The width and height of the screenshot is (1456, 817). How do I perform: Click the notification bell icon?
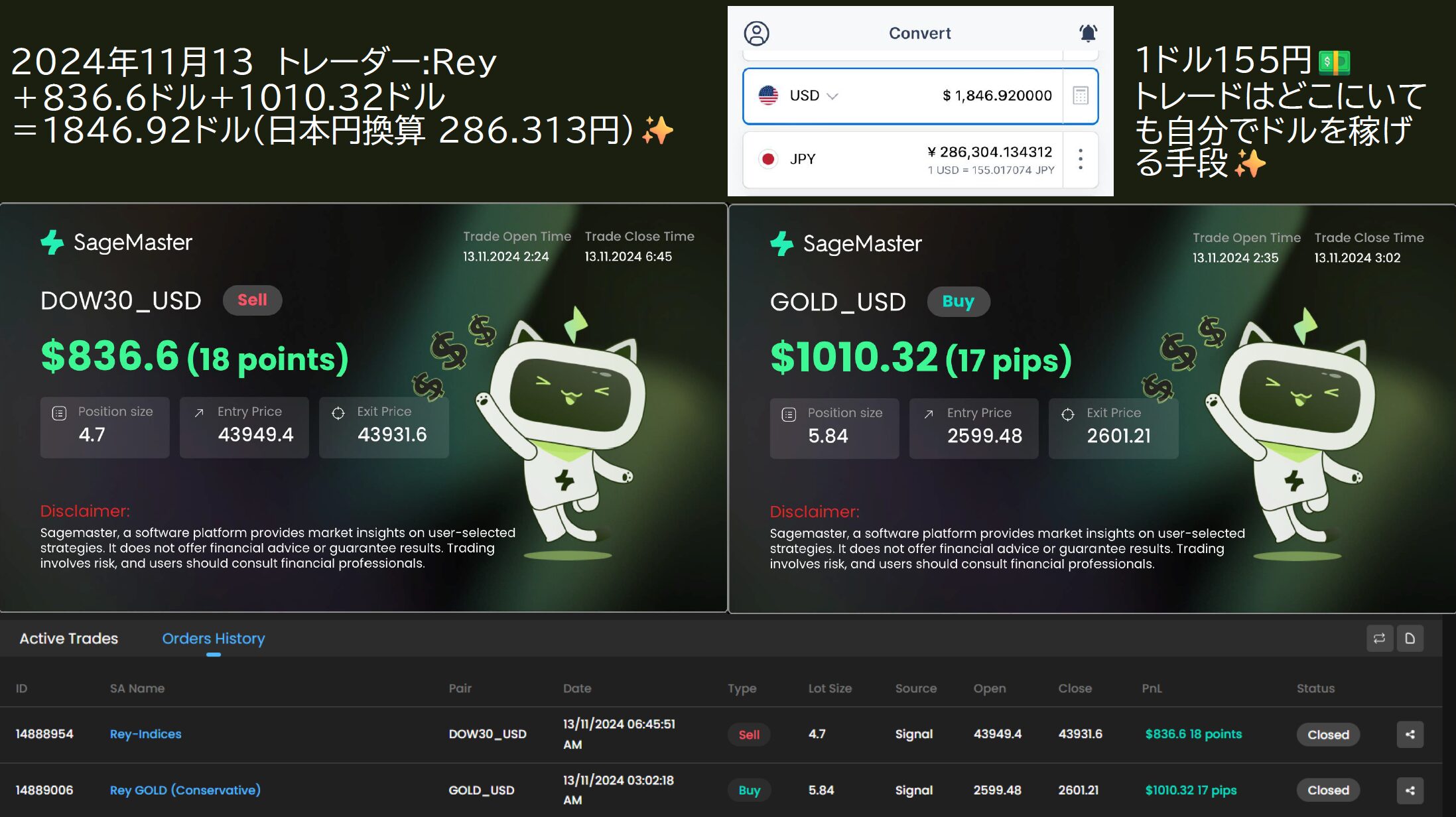[1088, 33]
